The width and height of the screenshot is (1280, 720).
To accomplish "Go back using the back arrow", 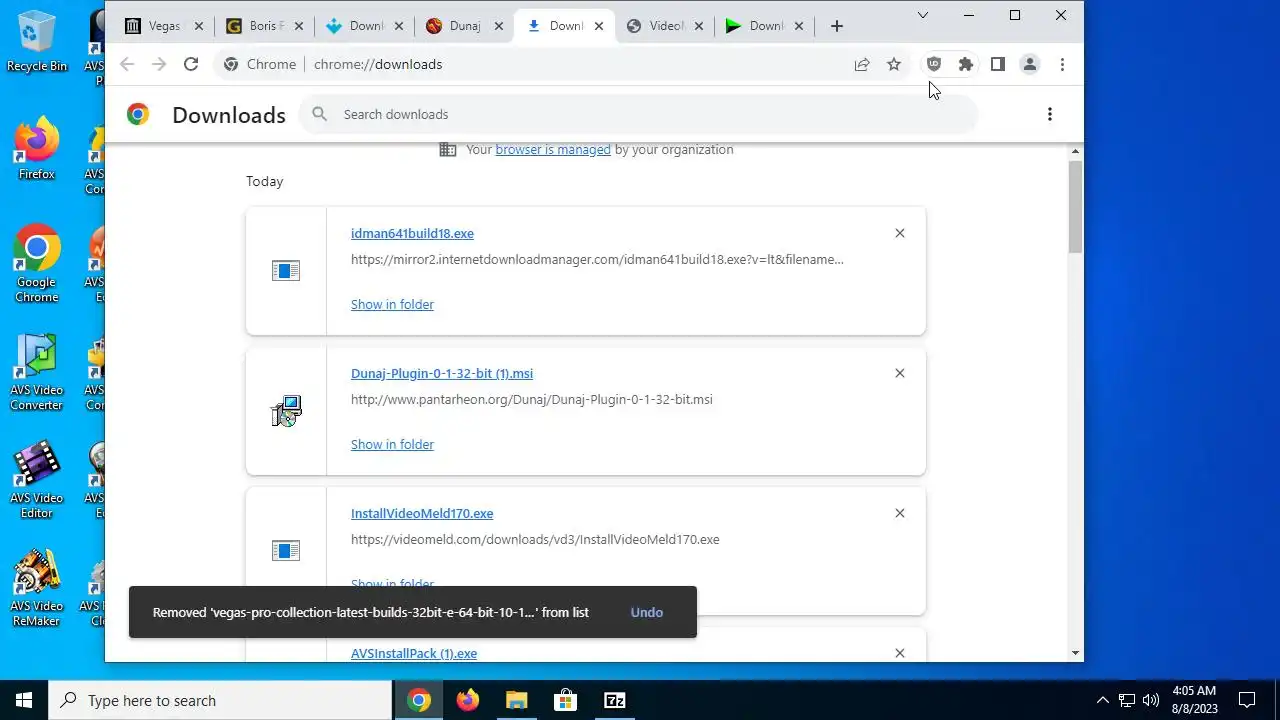I will pyautogui.click(x=127, y=64).
